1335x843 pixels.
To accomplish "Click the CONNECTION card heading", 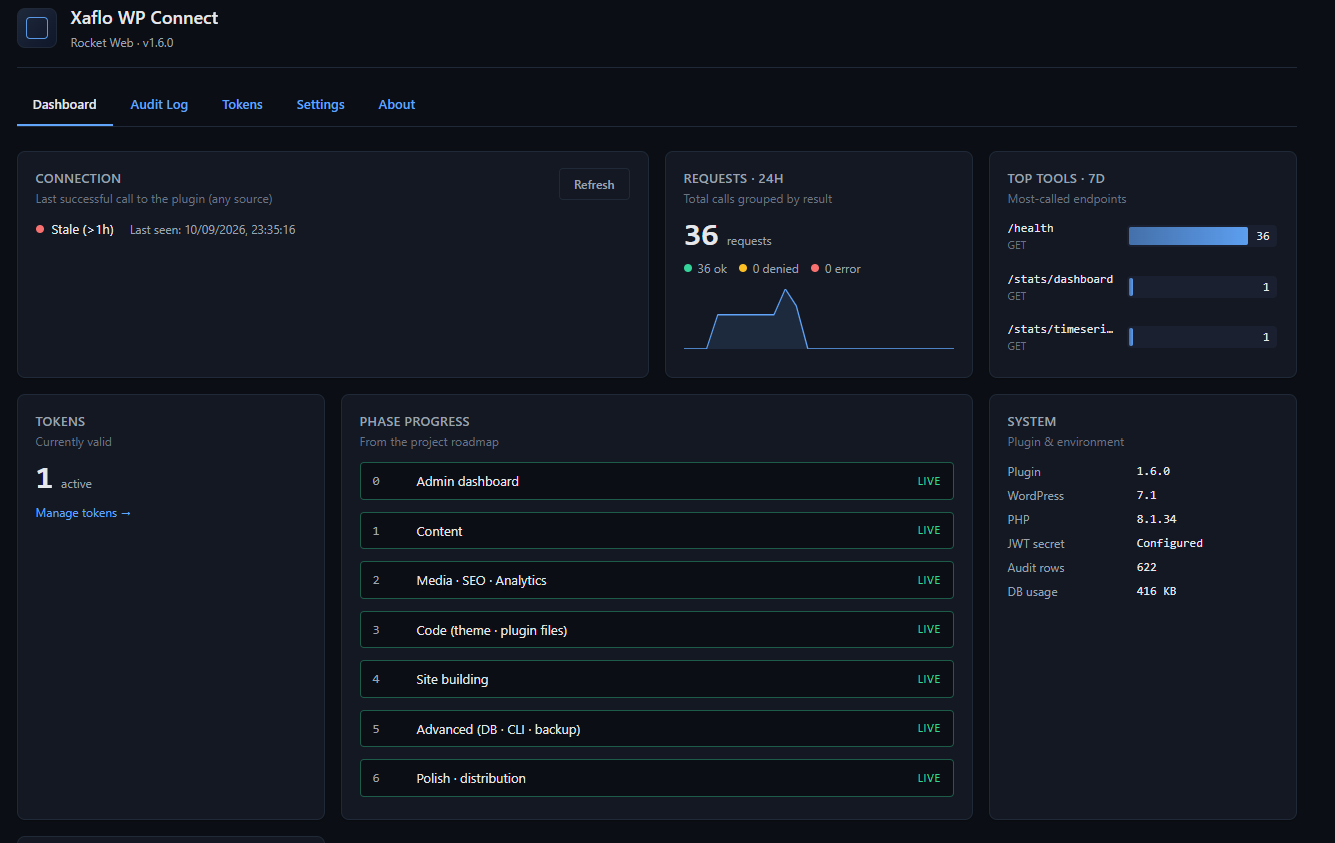I will 78,179.
